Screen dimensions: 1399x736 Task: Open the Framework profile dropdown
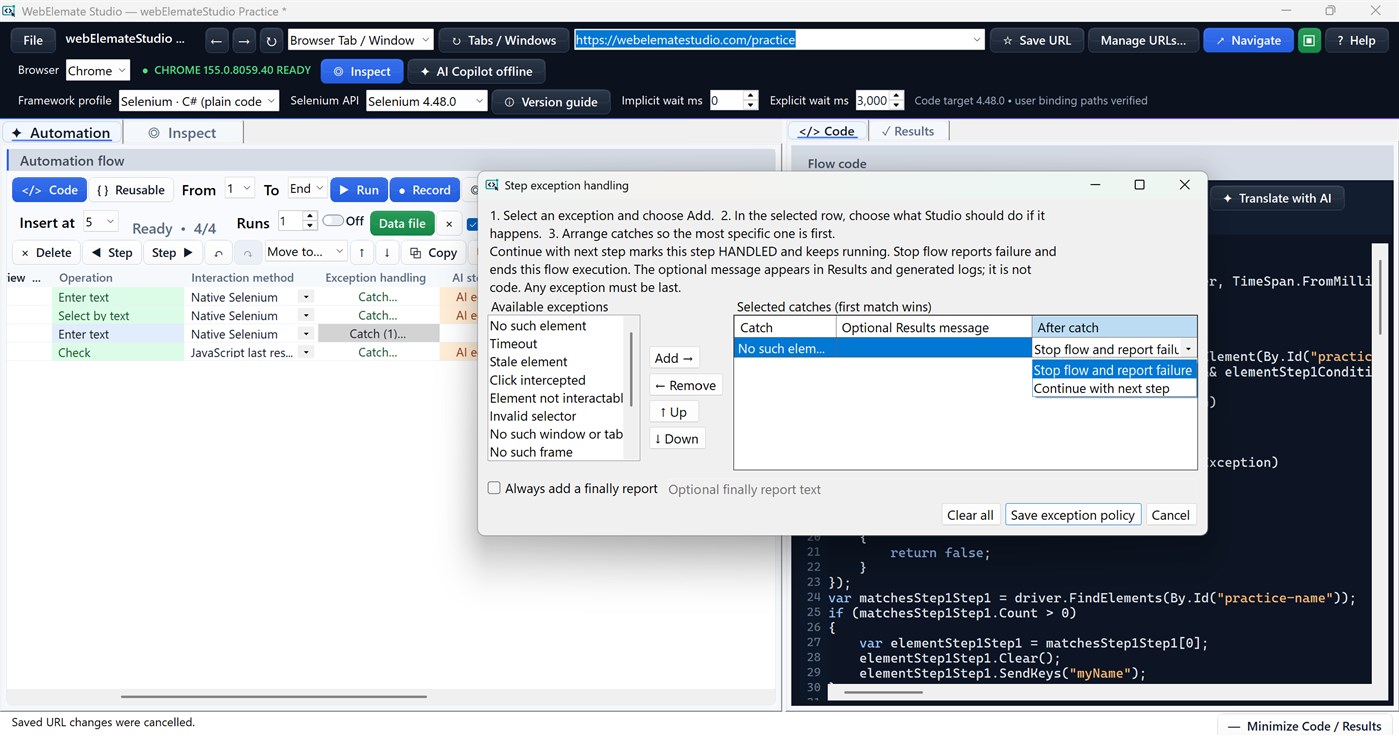point(199,101)
